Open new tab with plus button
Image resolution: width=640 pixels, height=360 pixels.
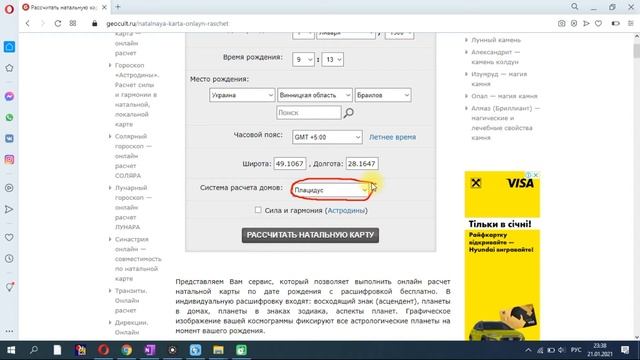point(118,7)
